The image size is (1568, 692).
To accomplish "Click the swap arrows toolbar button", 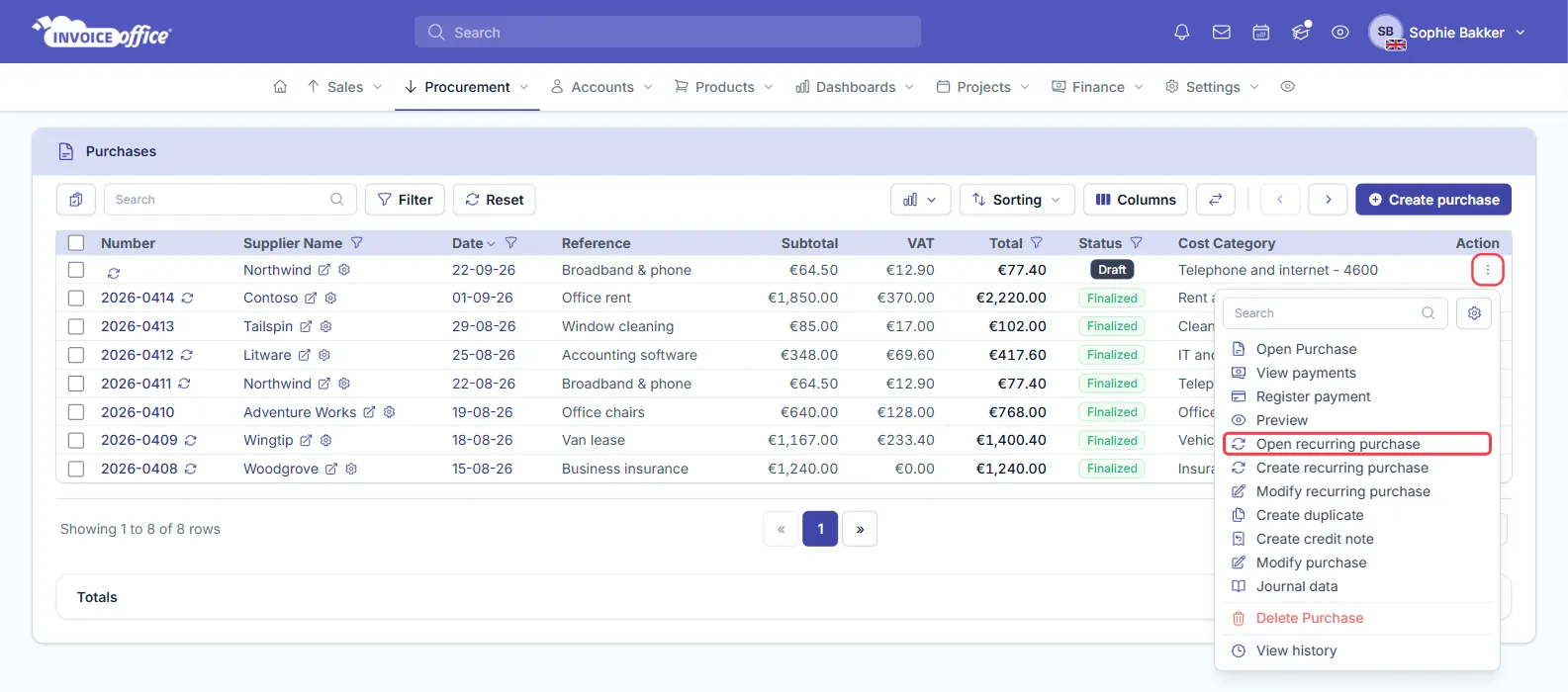I will click(x=1215, y=200).
